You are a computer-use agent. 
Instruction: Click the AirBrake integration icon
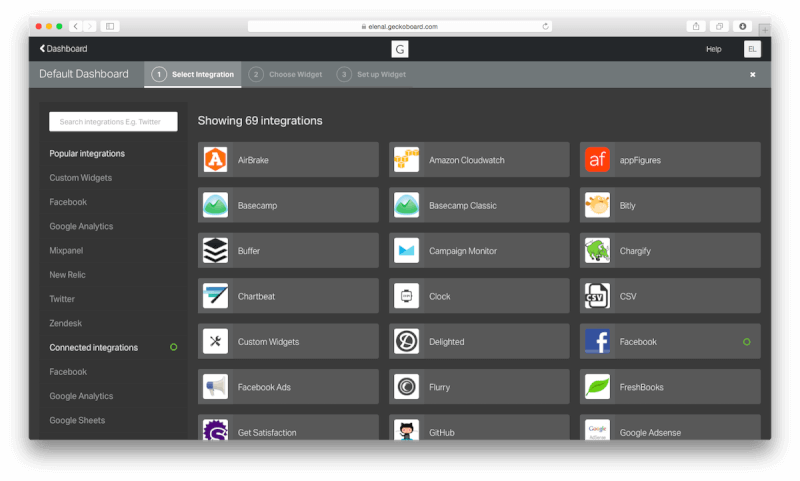[x=215, y=160]
